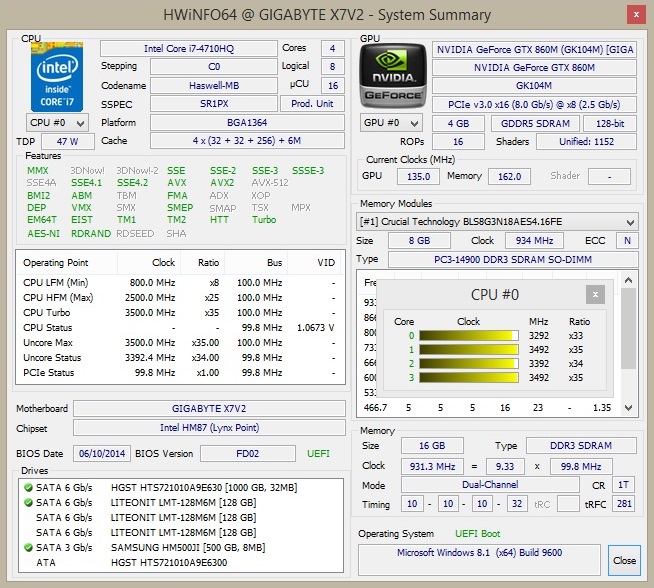This screenshot has width=654, height=588.
Task: Click the green status icon beside SAMSUNG HM500JI
Action: pyautogui.click(x=28, y=547)
